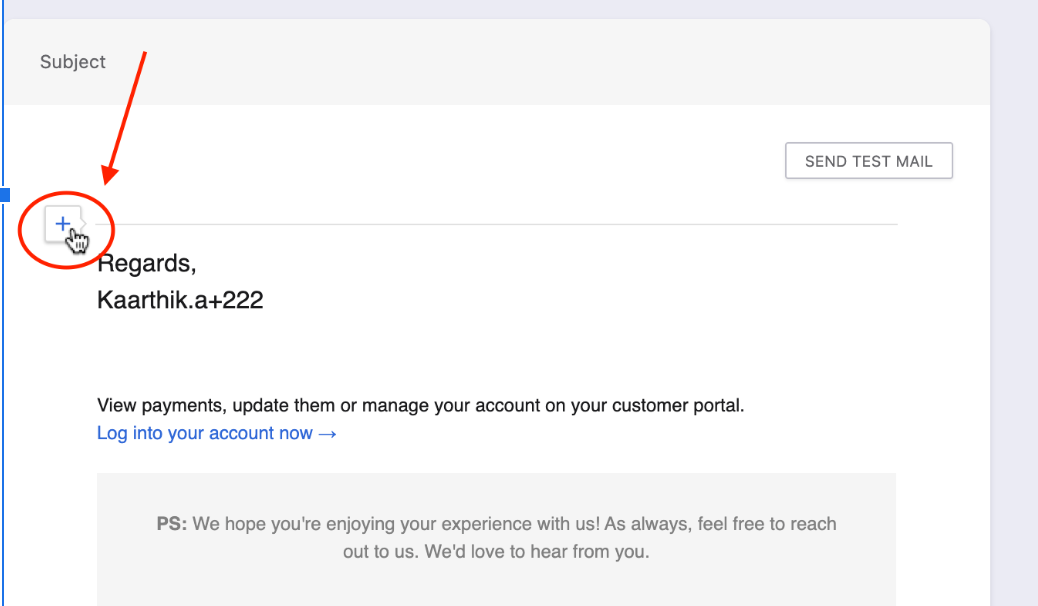Viewport: 1038px width, 606px height.
Task: Place cursor in the 'Regards,' line
Action: click(146, 264)
